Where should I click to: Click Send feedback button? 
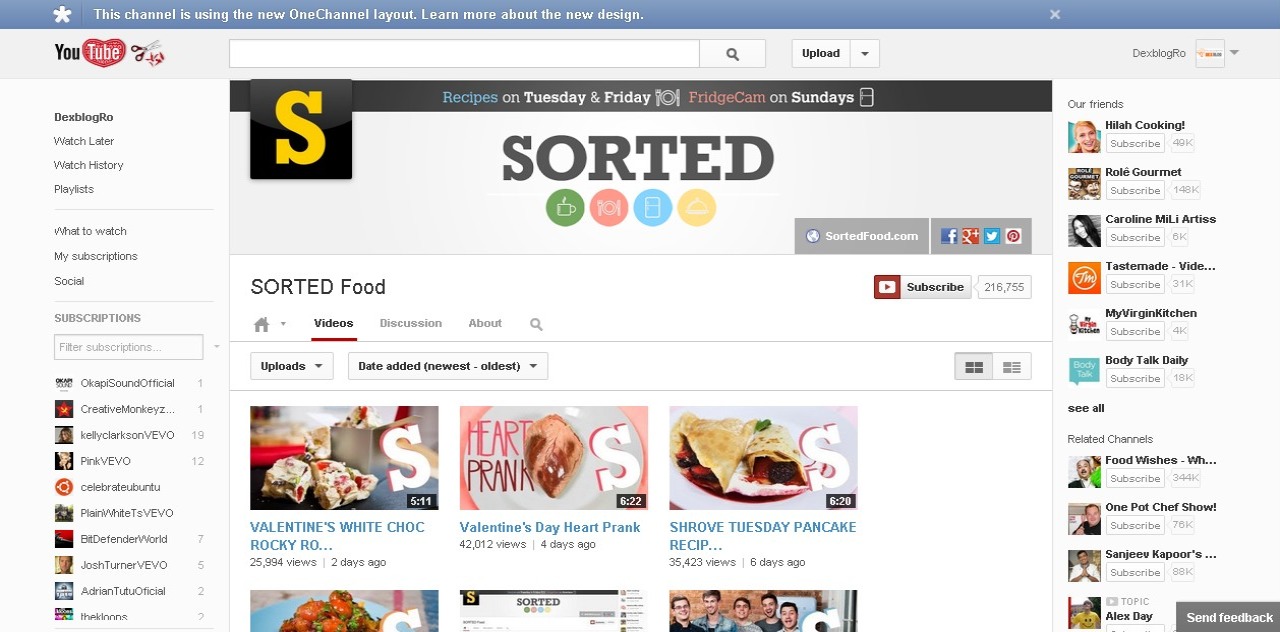coord(1229,617)
